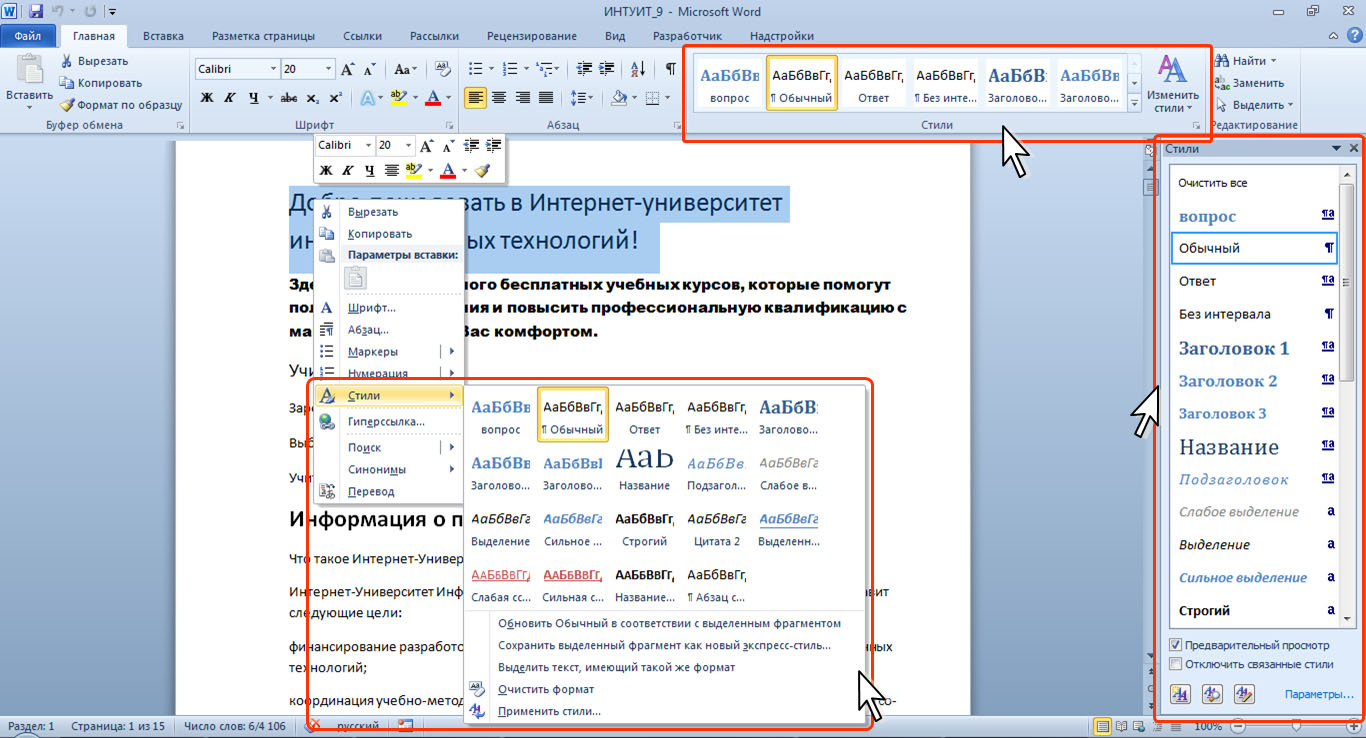
Task: Toggle paragraph marks (¶) display in the ribbon
Action: click(670, 69)
